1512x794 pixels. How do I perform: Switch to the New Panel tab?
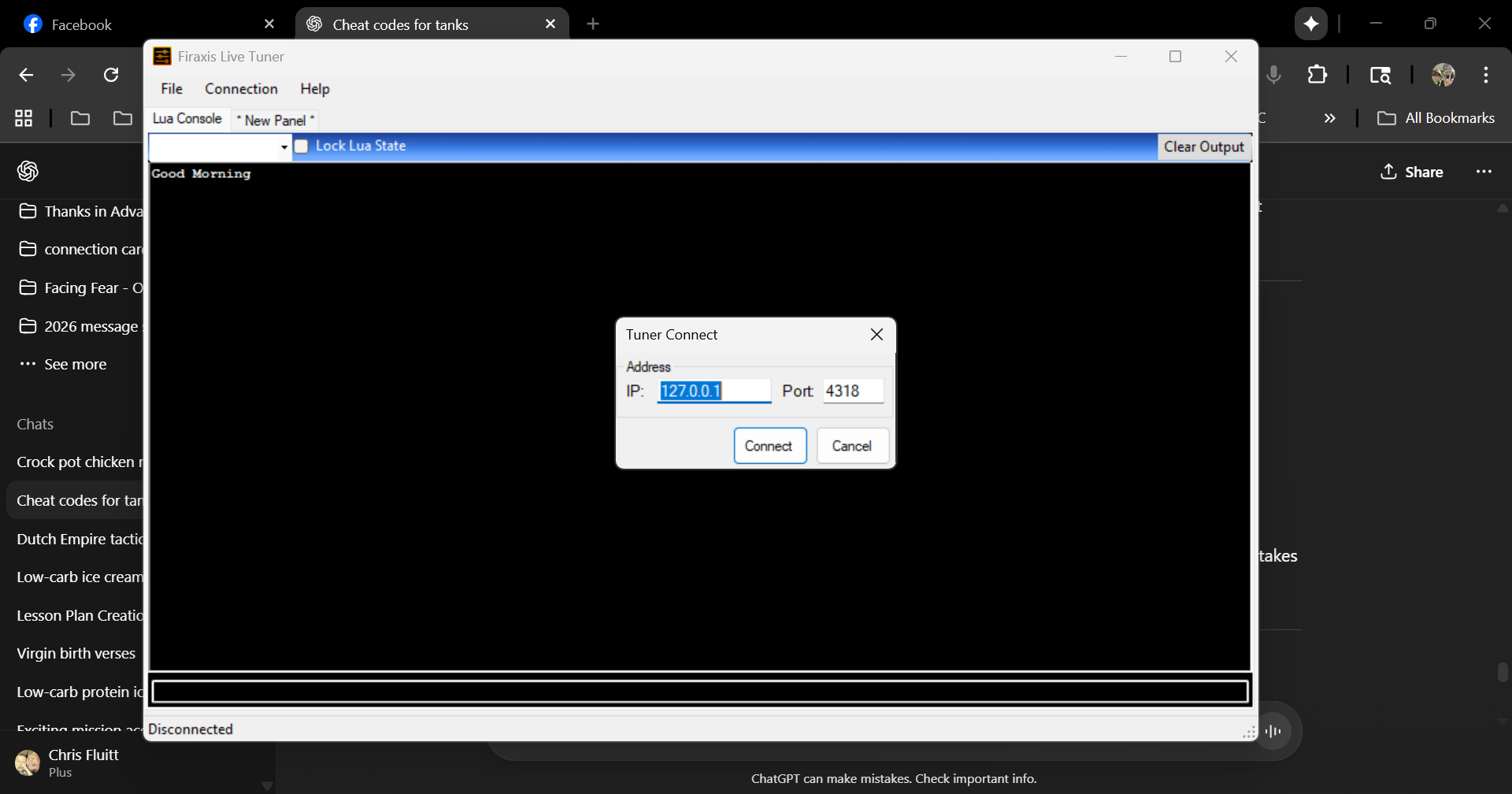275,120
